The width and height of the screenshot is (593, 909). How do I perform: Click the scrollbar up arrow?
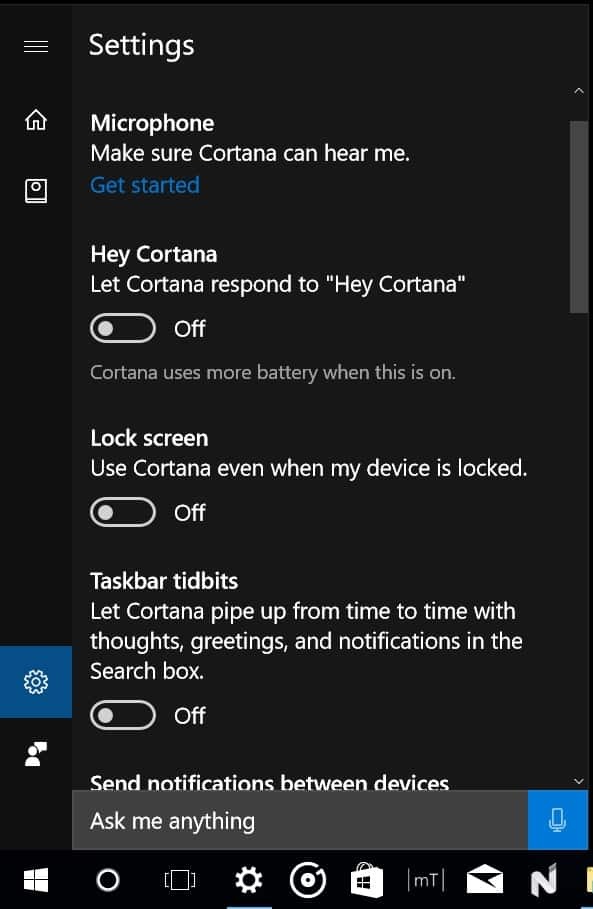579,90
